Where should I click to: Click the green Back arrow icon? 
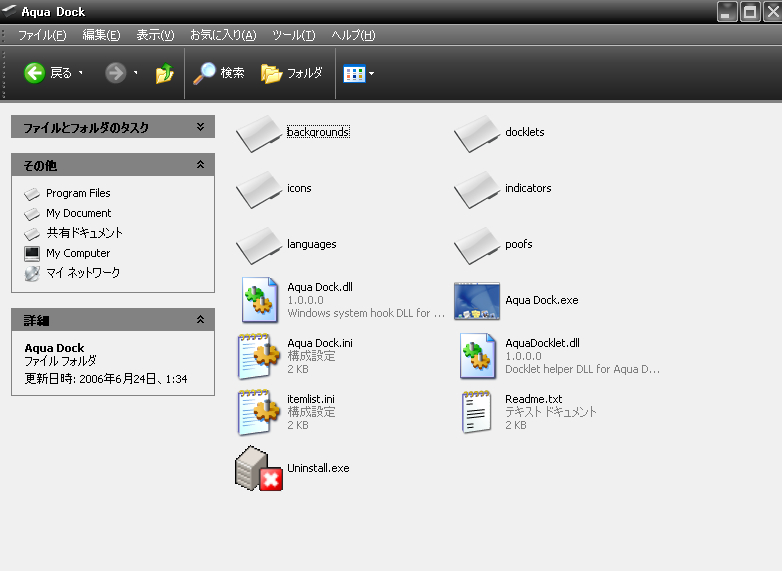point(34,73)
